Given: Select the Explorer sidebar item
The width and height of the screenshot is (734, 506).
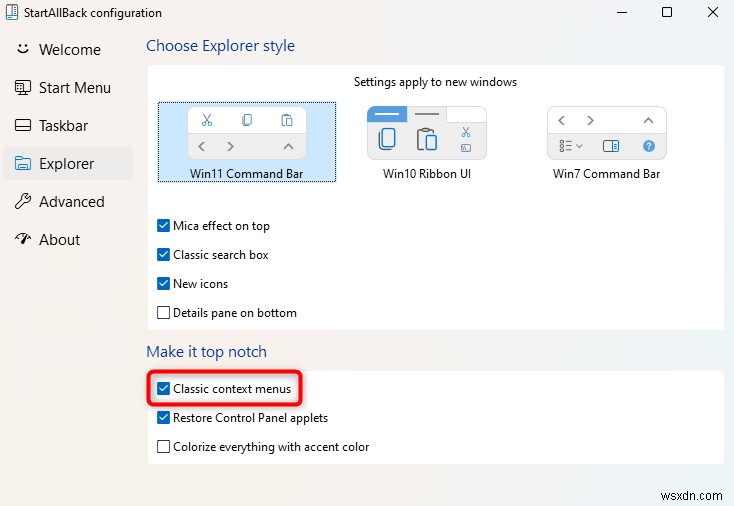Looking at the screenshot, I should click(x=68, y=163).
